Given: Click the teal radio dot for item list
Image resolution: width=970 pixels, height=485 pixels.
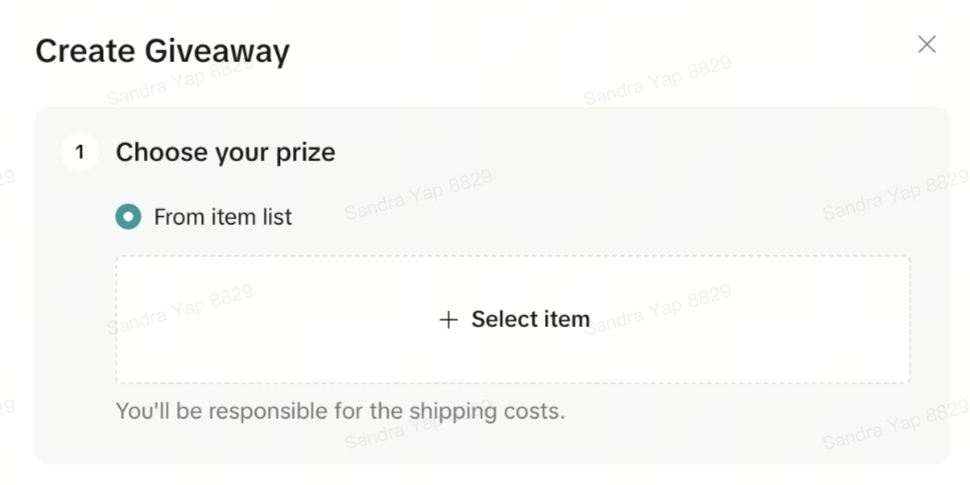Looking at the screenshot, I should [x=128, y=216].
